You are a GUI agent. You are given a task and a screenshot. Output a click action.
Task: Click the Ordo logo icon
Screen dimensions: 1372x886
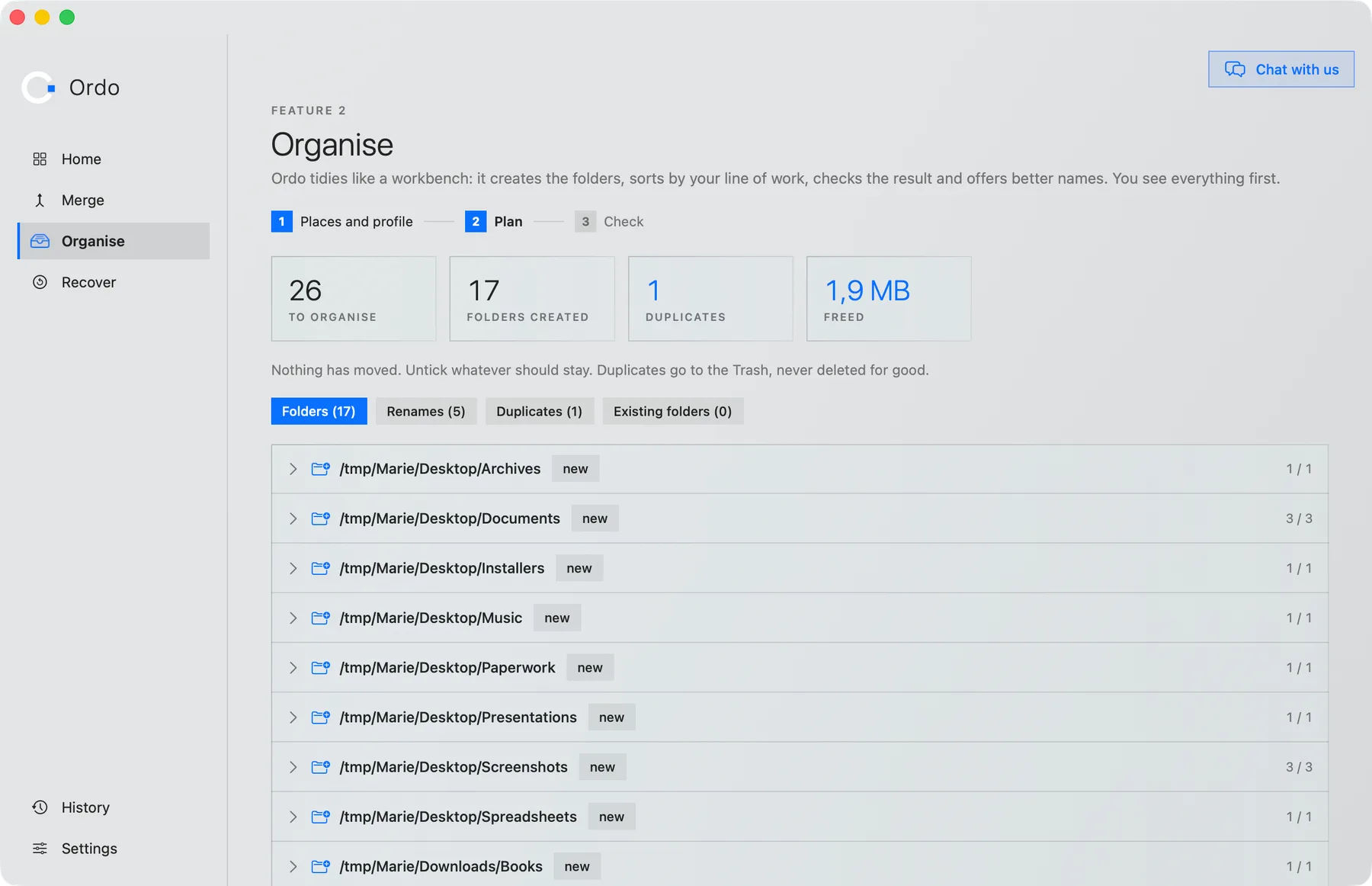click(x=39, y=88)
